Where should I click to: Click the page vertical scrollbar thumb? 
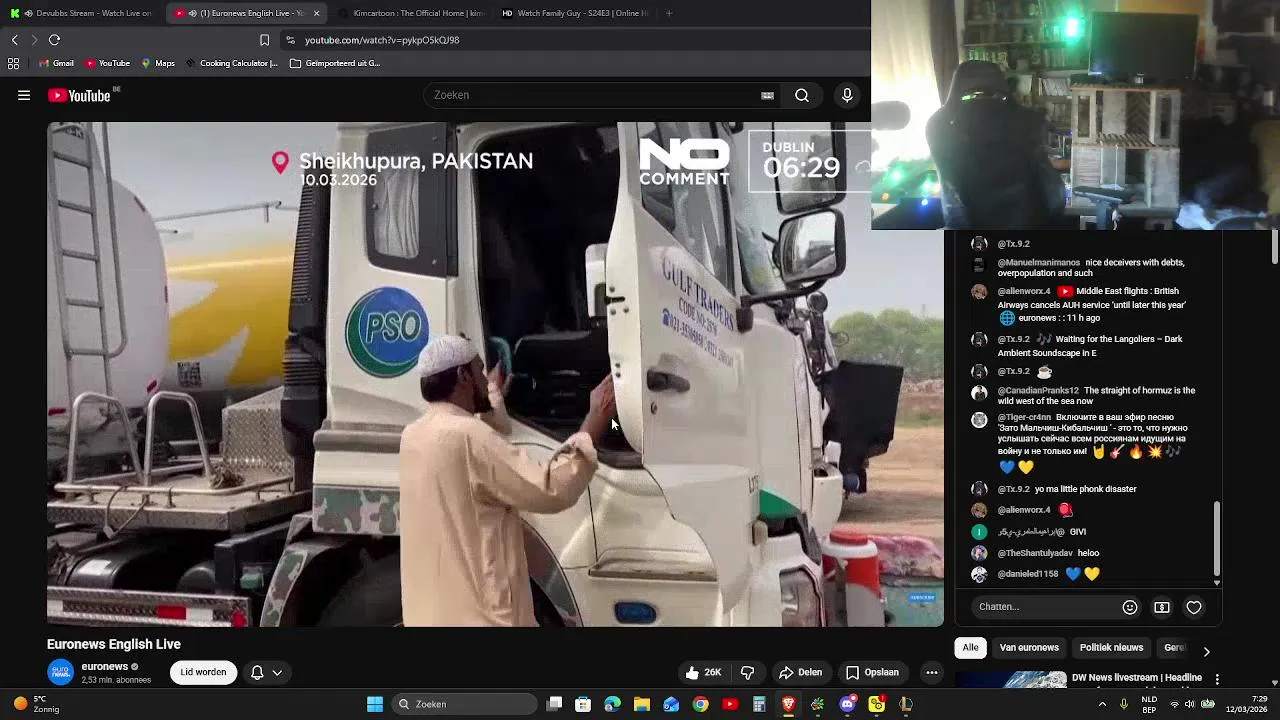pyautogui.click(x=1275, y=246)
